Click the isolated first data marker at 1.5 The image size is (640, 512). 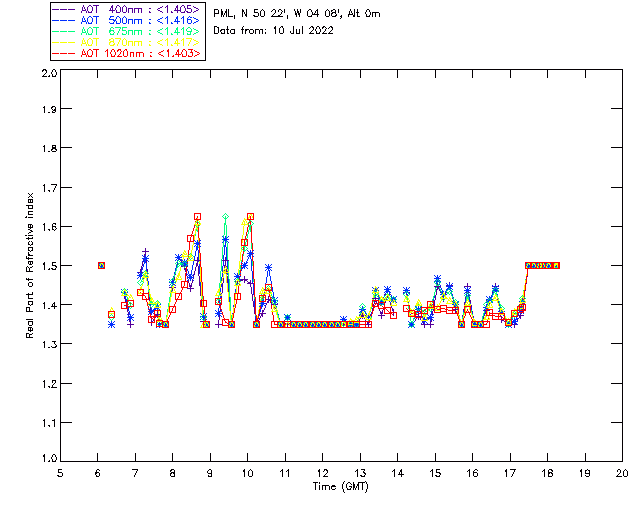102,266
